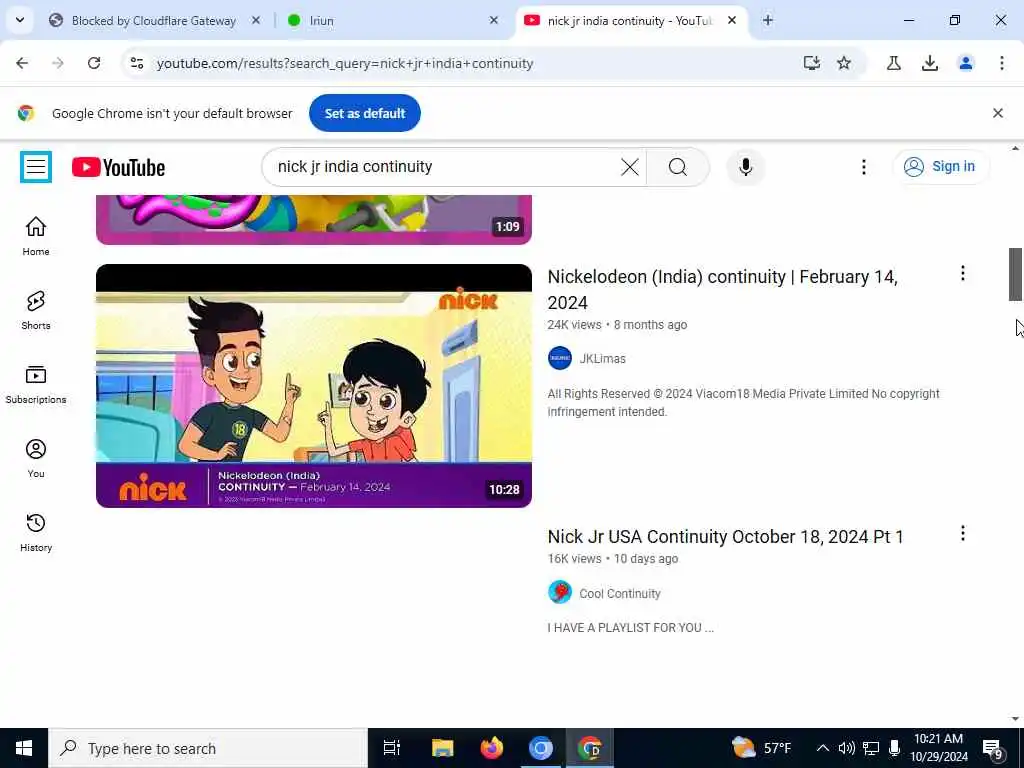Viewport: 1024px width, 768px height.
Task: Open options for Nickelodeon (India) continuity video
Action: pyautogui.click(x=962, y=274)
